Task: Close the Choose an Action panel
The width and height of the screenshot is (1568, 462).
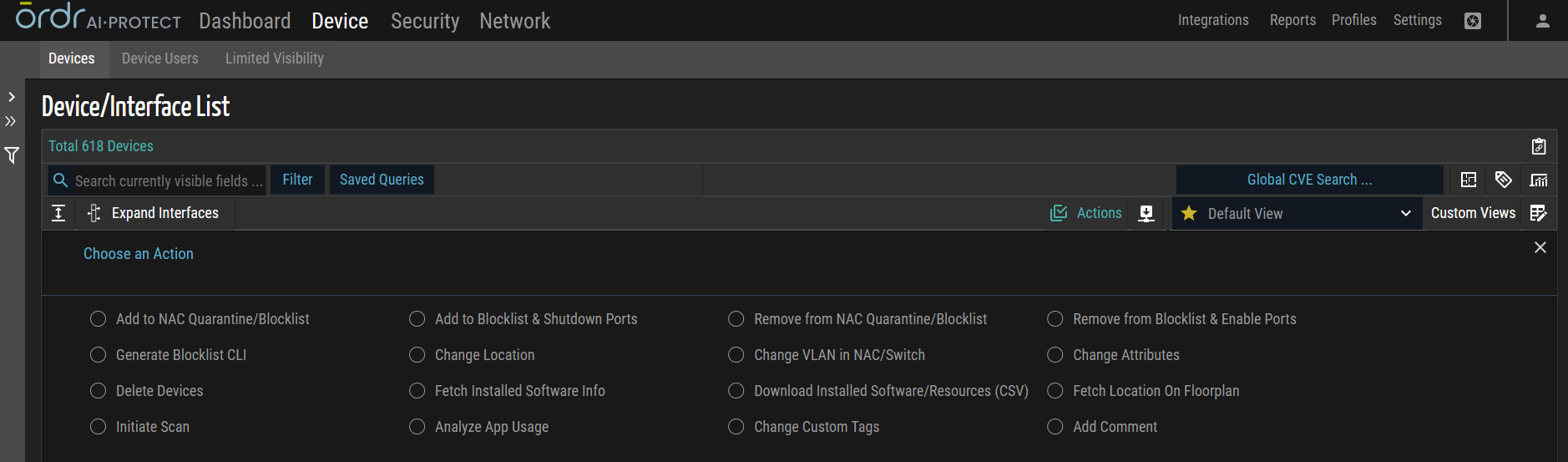Action: tap(1540, 247)
